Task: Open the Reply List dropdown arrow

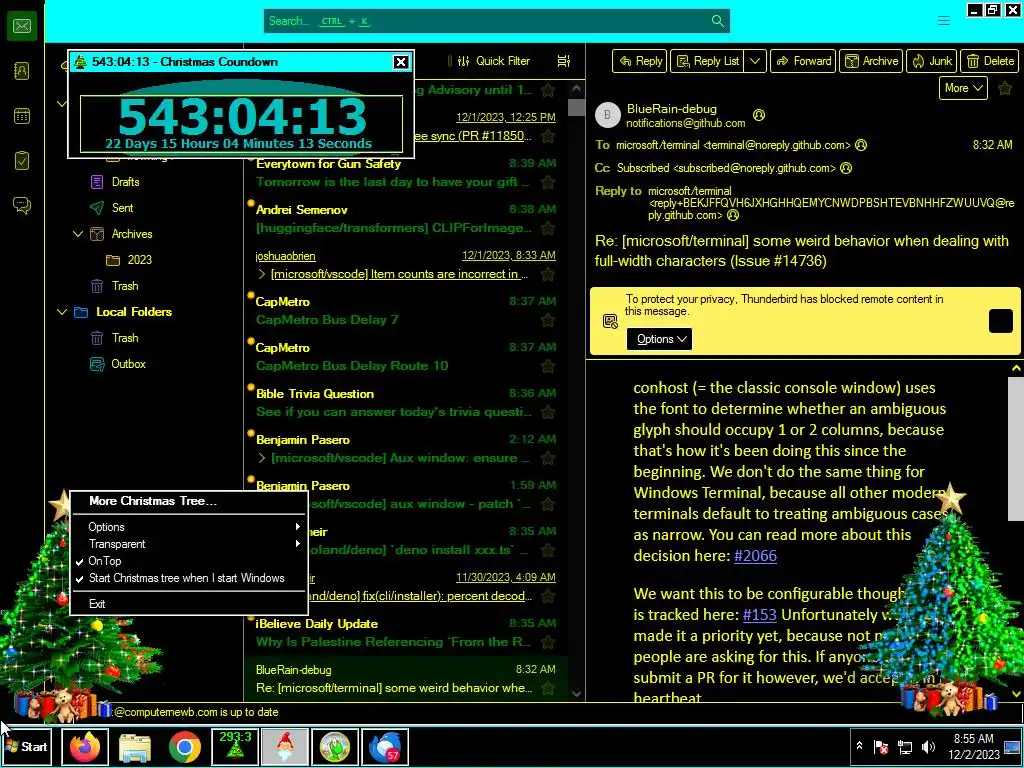Action: 754,61
